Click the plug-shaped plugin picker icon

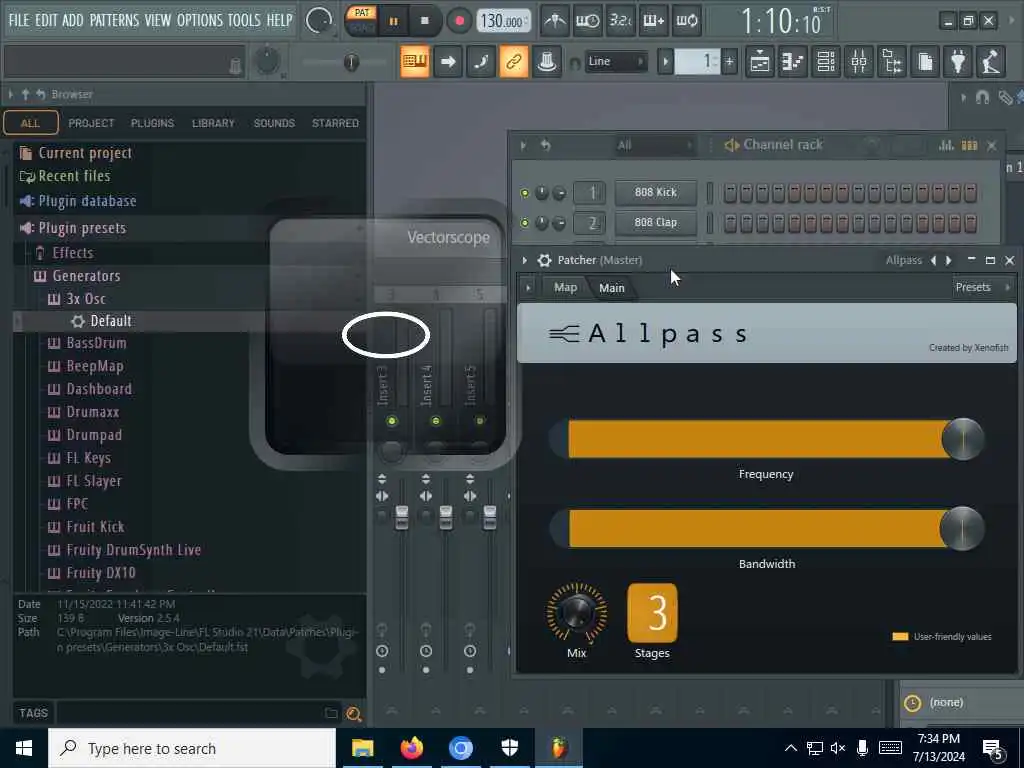click(958, 62)
